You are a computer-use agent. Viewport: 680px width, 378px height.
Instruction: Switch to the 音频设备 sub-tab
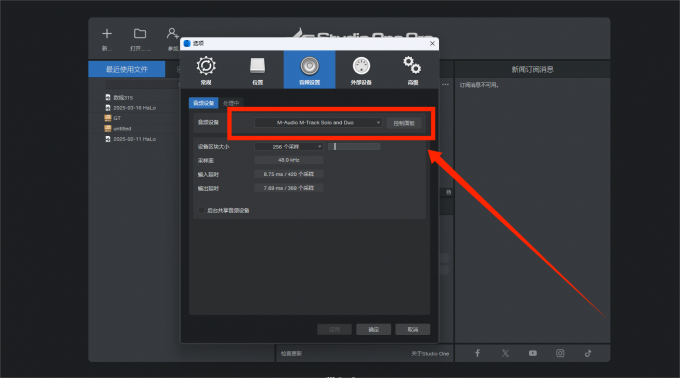click(203, 103)
